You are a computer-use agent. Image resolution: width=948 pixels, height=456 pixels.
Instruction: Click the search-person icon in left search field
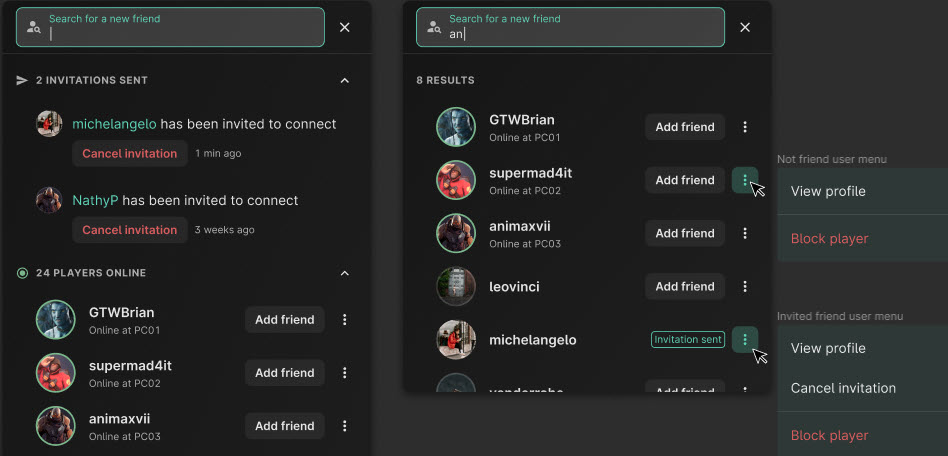click(34, 27)
